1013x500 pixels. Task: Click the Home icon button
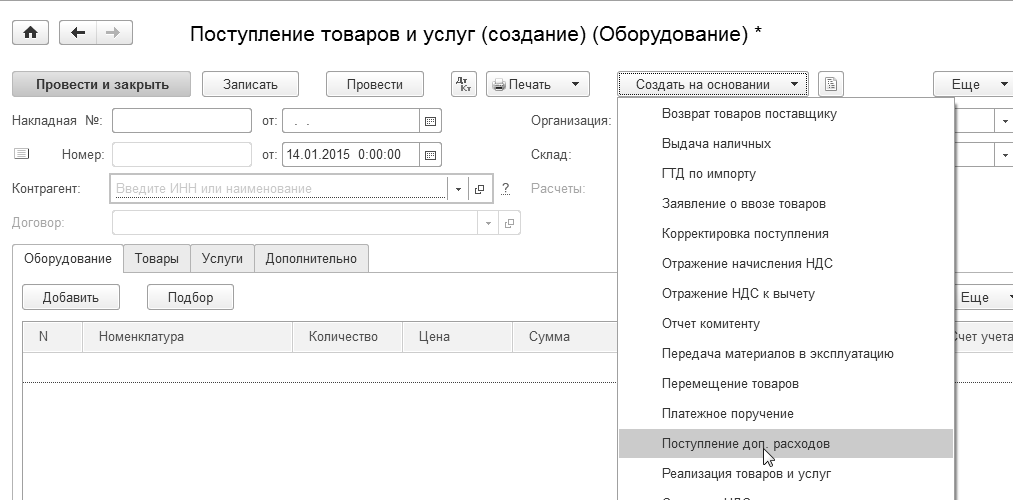pyautogui.click(x=29, y=33)
